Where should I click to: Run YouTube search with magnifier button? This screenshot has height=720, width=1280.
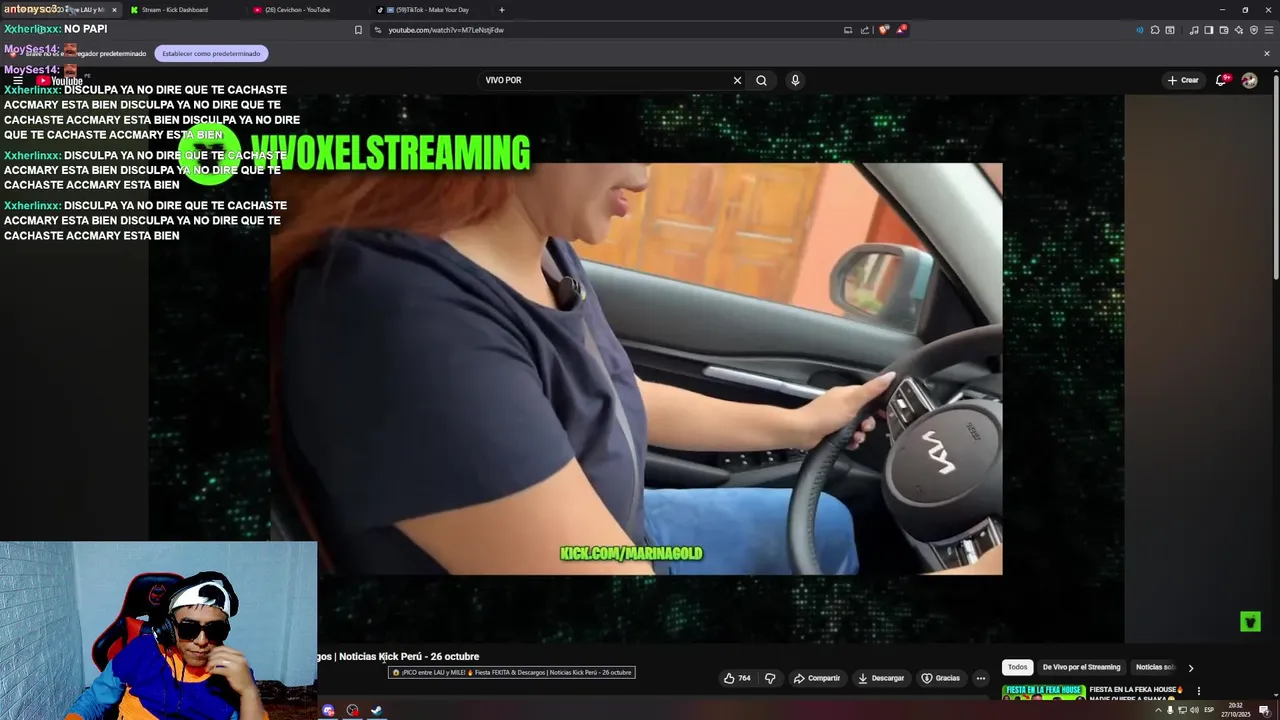click(x=761, y=80)
